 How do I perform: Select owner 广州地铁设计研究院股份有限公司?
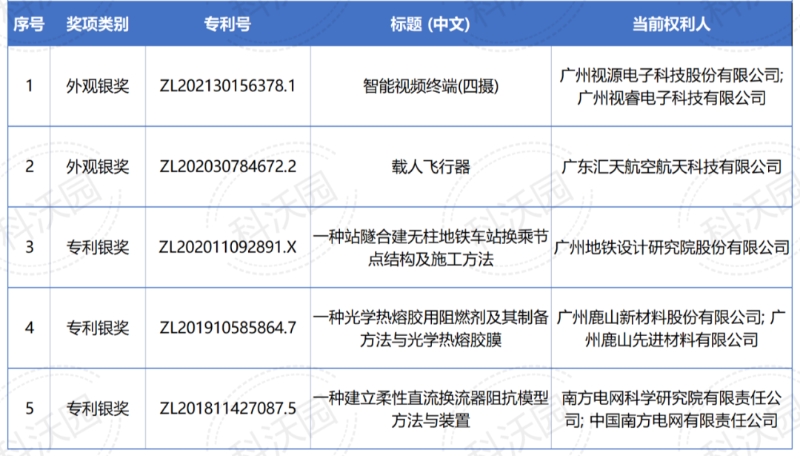[x=672, y=247]
